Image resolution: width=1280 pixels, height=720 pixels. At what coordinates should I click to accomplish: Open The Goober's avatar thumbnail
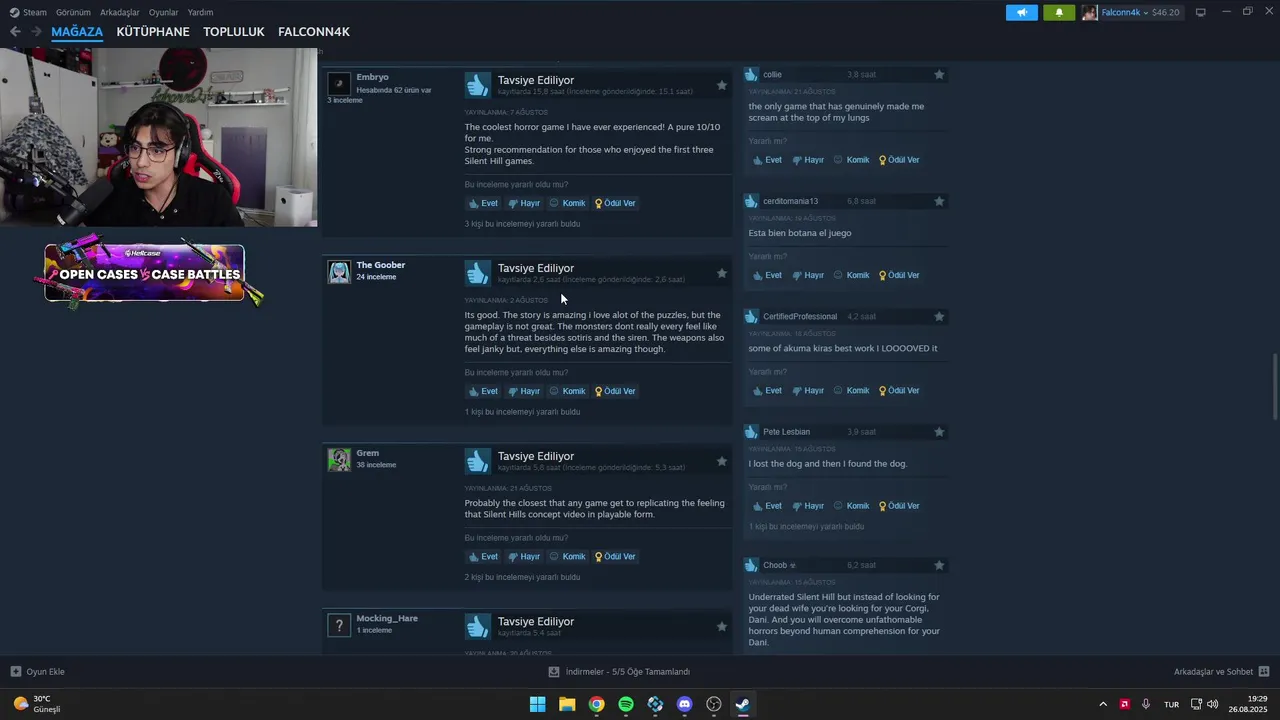[x=339, y=272]
